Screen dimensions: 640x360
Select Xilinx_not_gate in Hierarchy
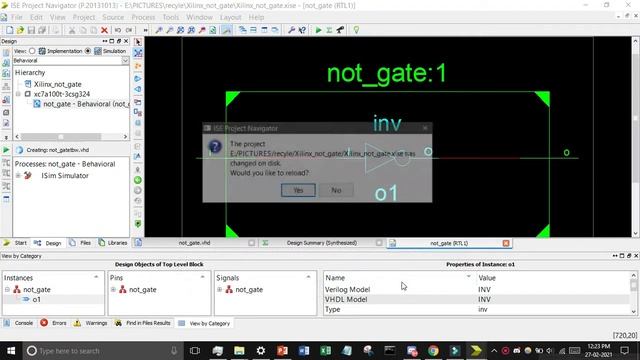tap(58, 84)
